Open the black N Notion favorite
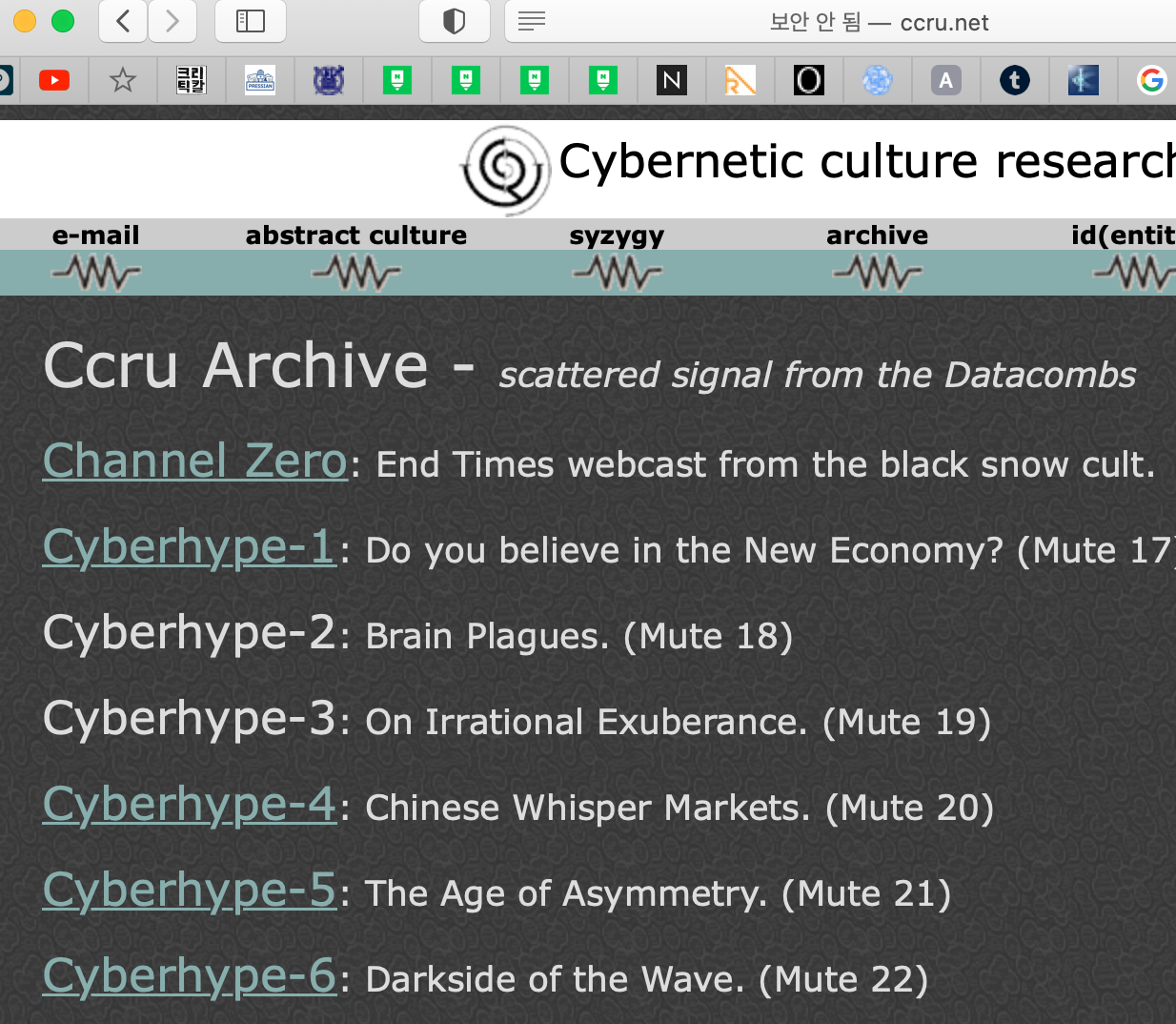The width and height of the screenshot is (1176, 1024). (x=672, y=80)
